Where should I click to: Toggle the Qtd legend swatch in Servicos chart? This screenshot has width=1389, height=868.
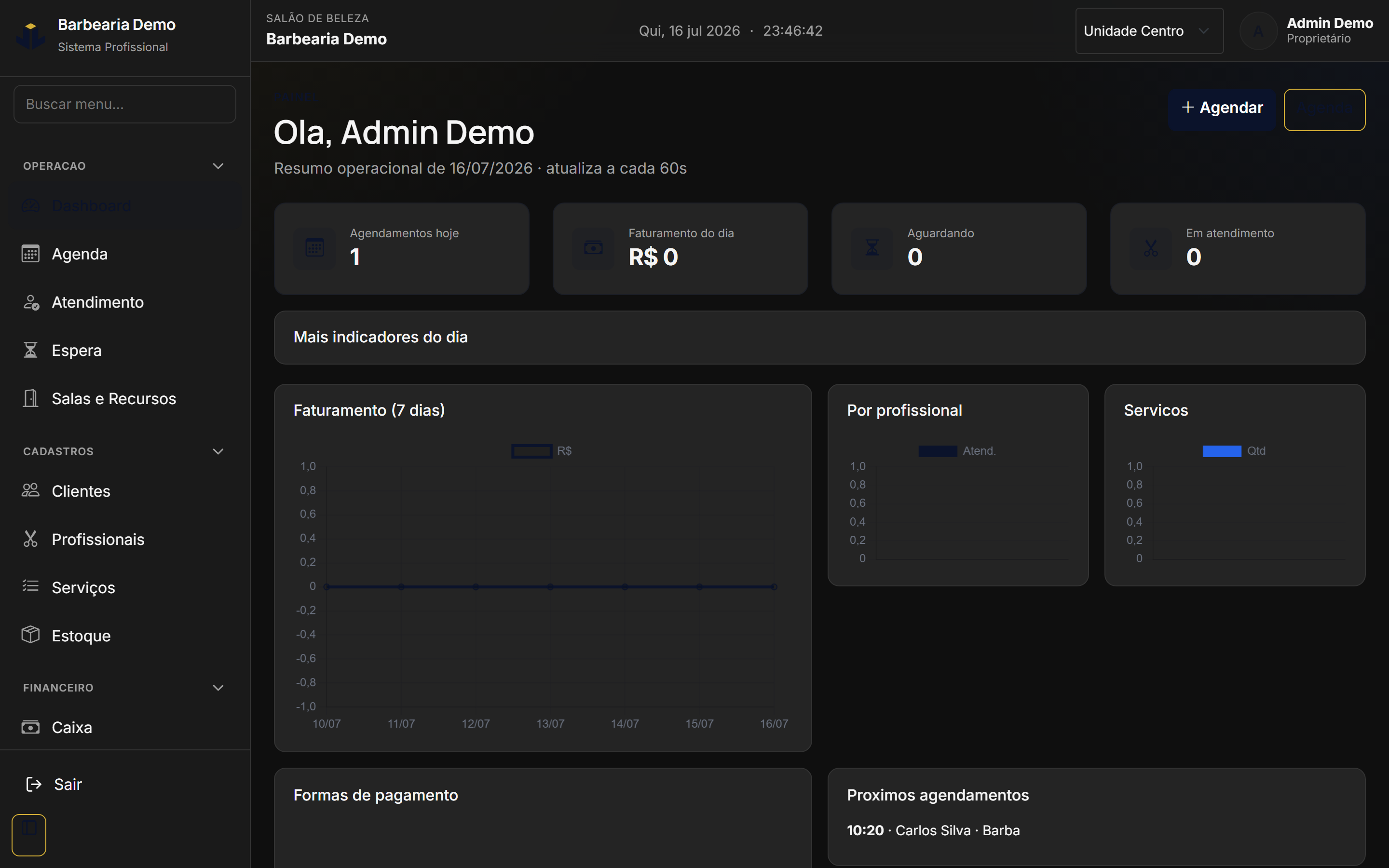1221,451
